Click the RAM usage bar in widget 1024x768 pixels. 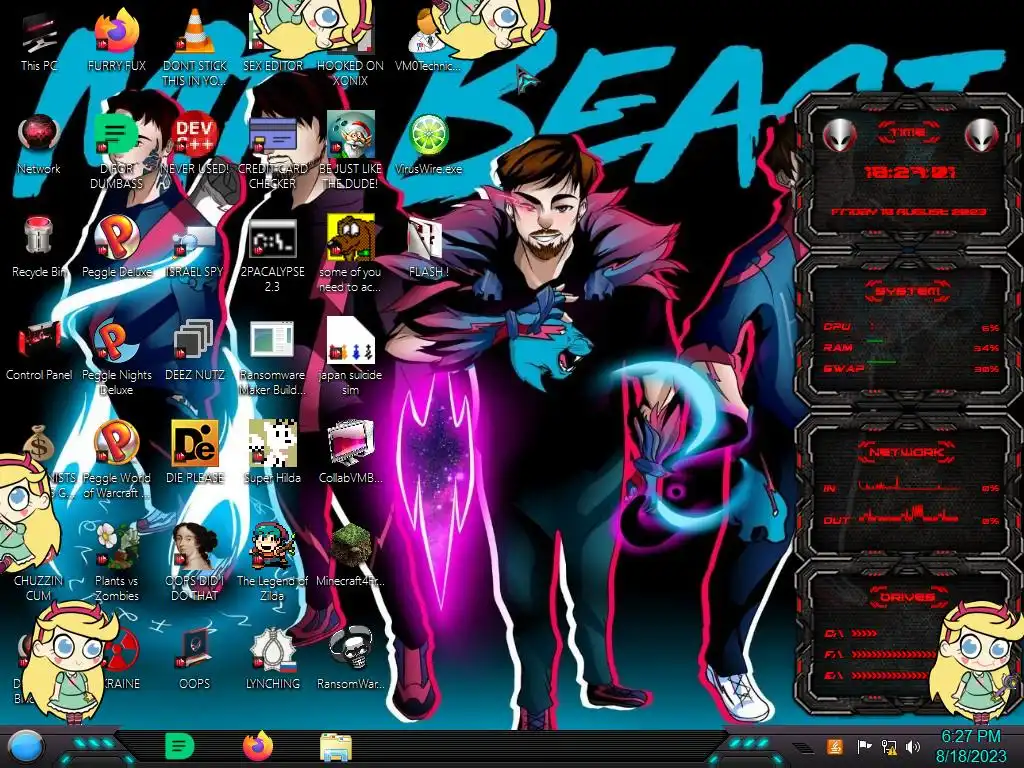pos(911,347)
